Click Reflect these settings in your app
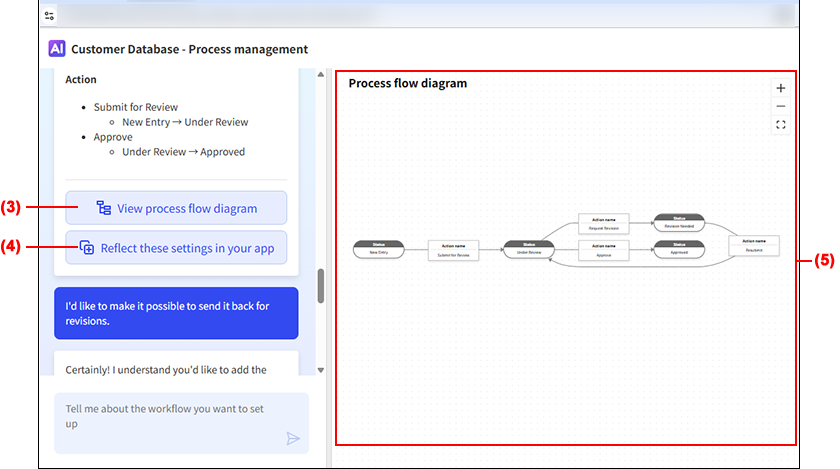 coord(176,248)
